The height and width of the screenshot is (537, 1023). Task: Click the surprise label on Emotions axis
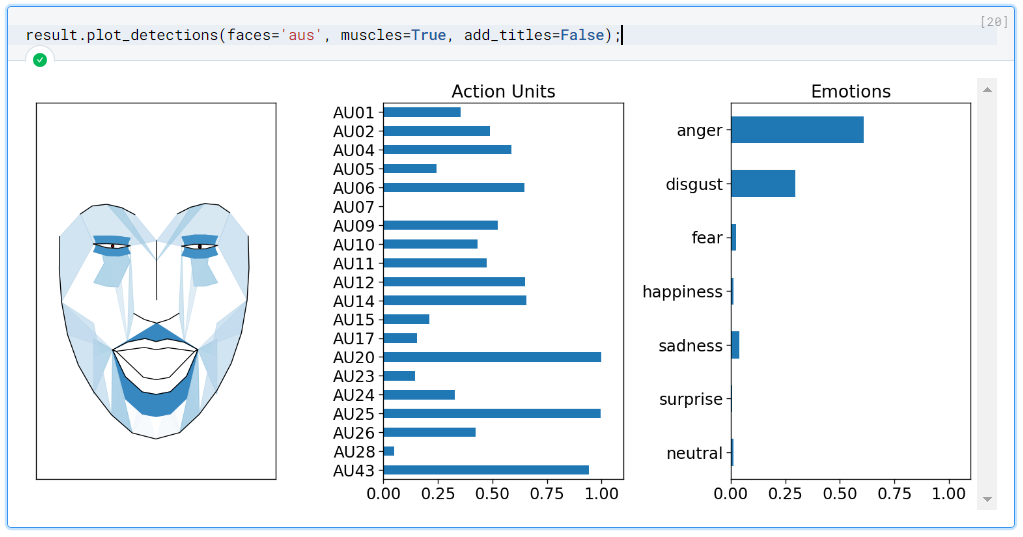click(x=690, y=399)
